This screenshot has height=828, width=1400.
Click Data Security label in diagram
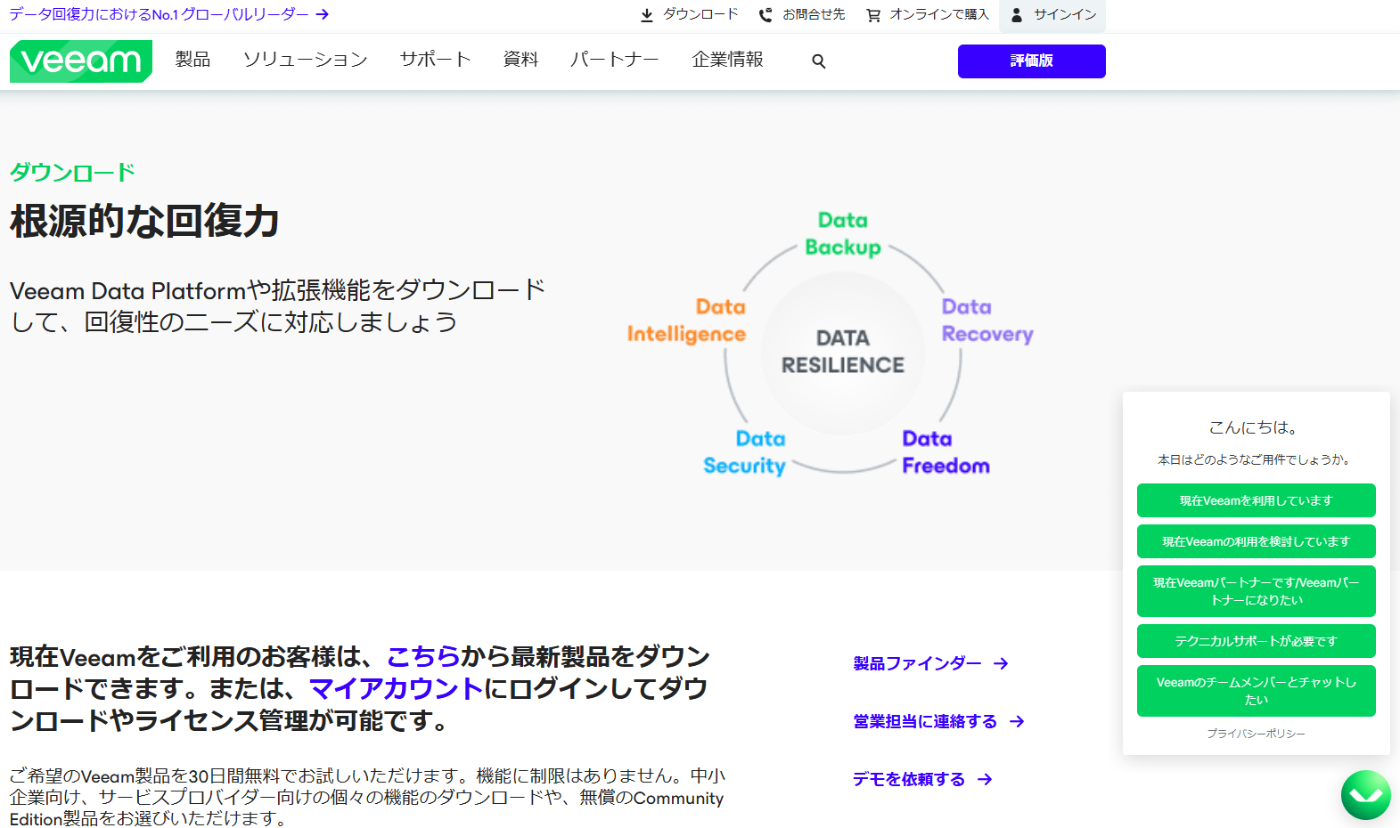pos(745,452)
